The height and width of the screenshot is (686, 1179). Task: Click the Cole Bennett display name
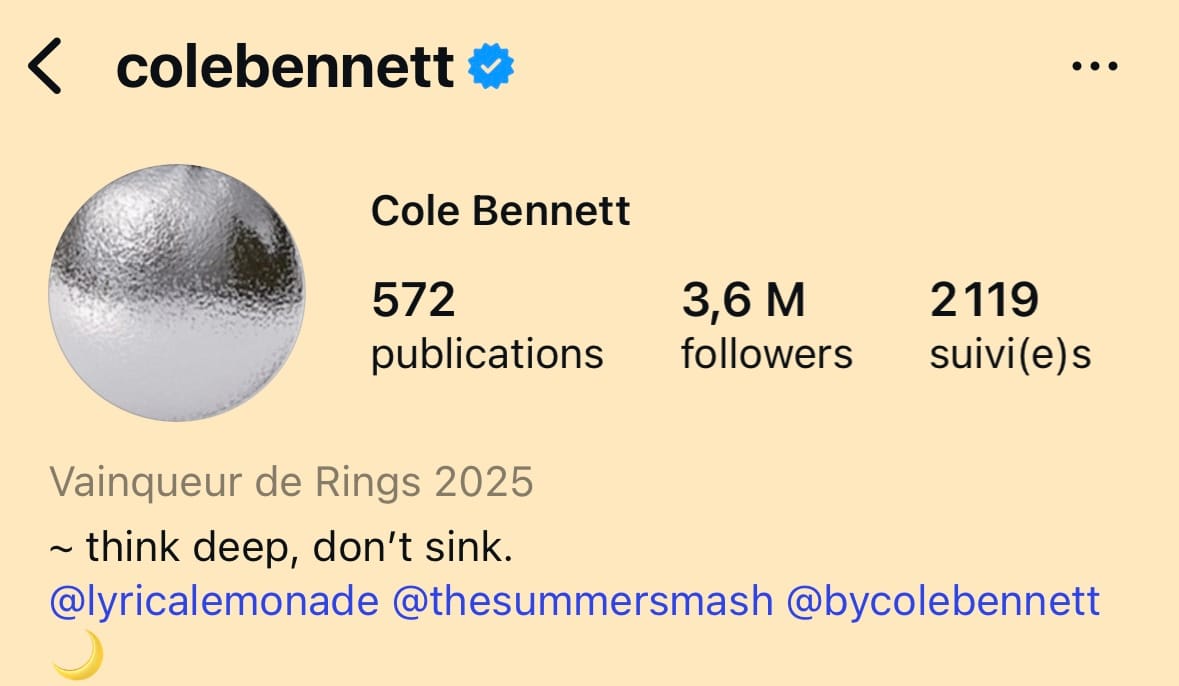[500, 210]
